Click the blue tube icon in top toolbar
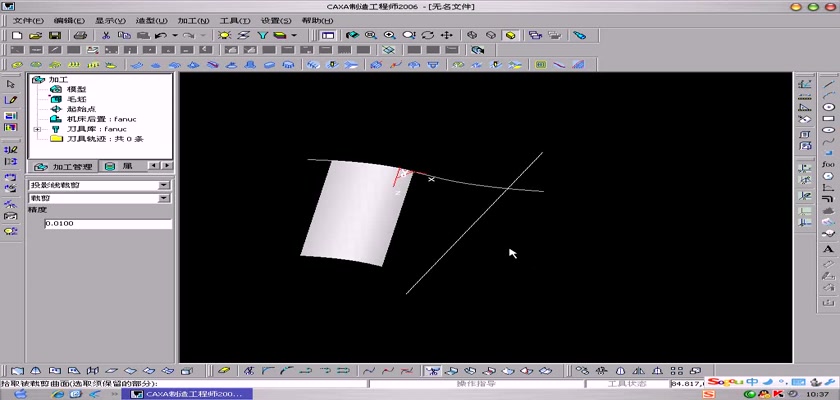840x400 pixels. (x=580, y=35)
